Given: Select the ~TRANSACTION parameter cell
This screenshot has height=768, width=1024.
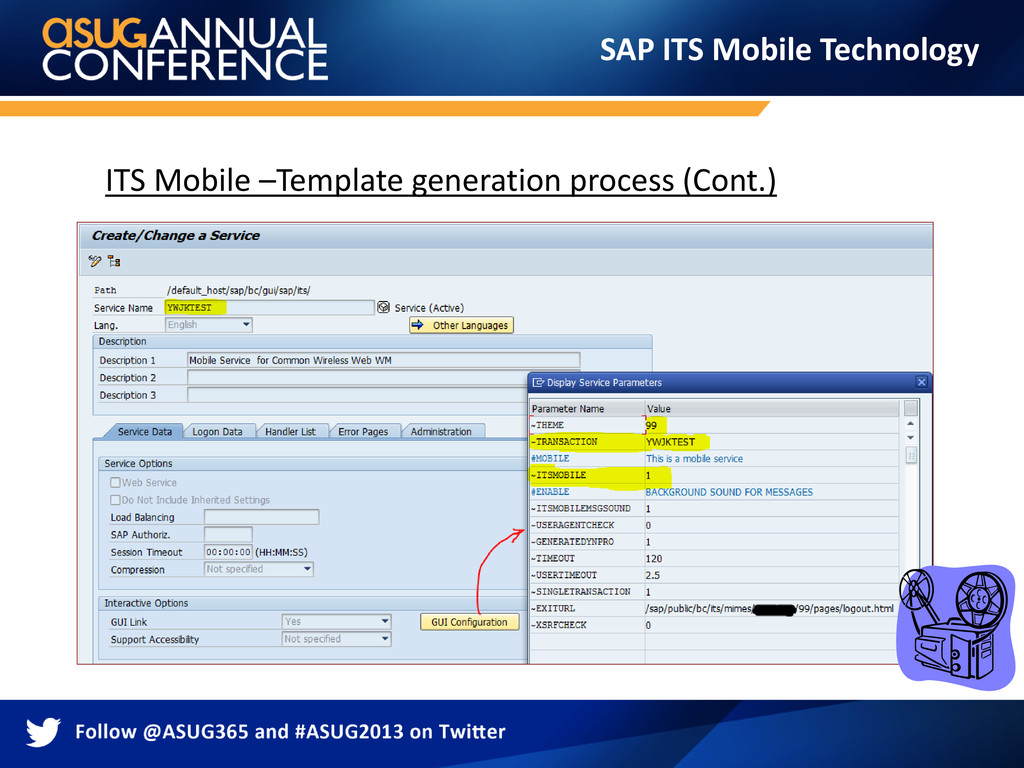Looking at the screenshot, I should [x=586, y=442].
